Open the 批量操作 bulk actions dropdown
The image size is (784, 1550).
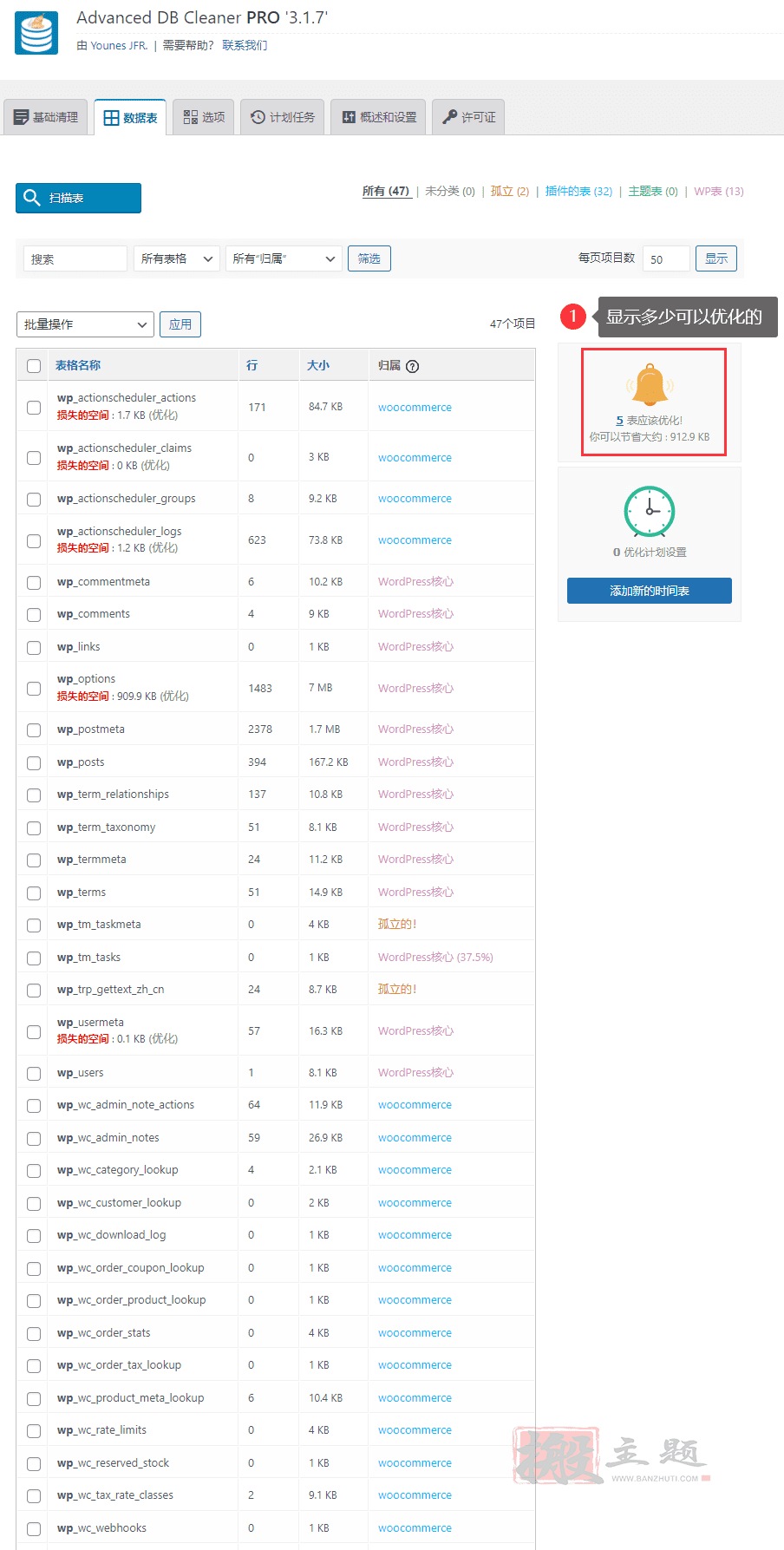point(85,324)
